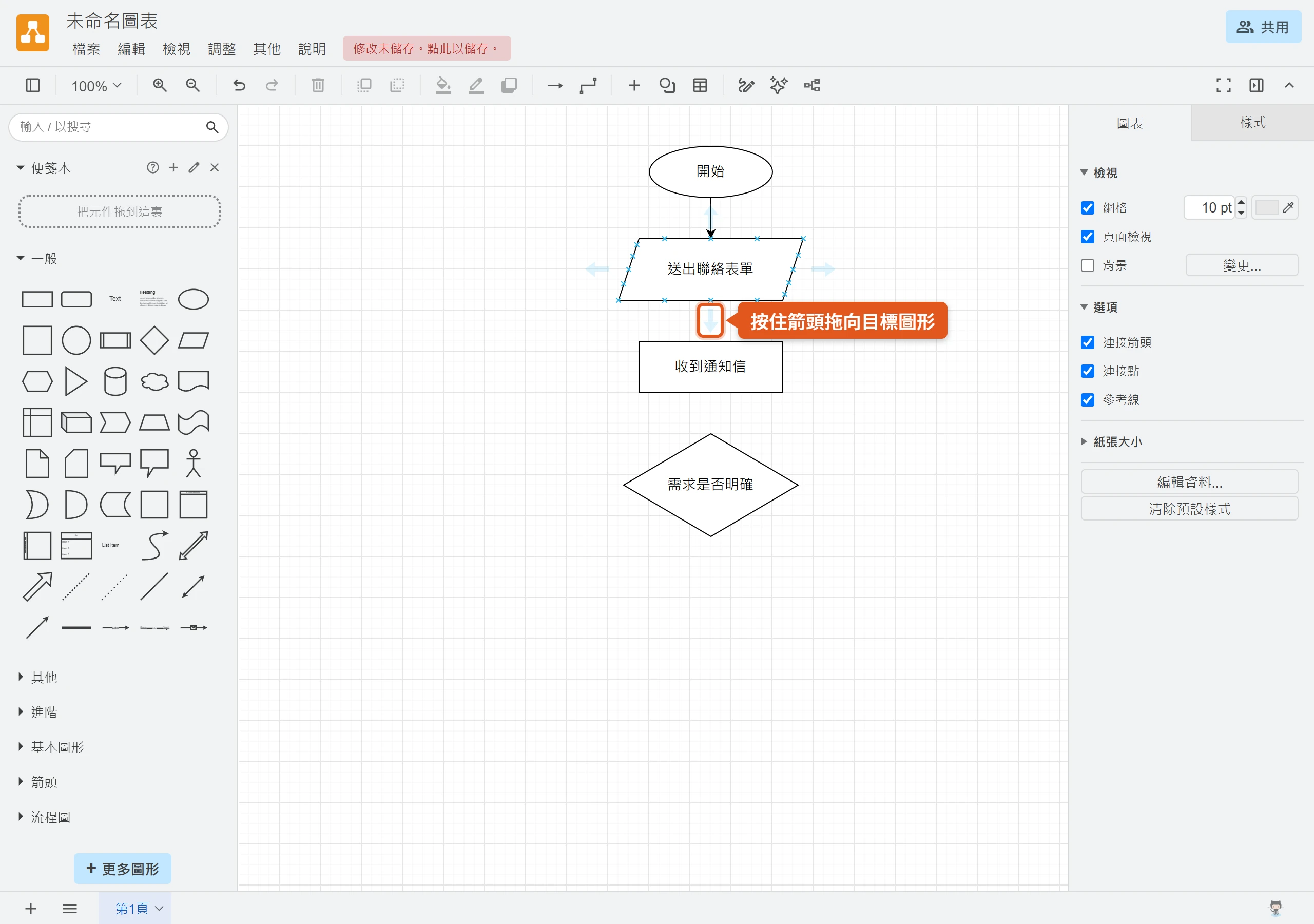Click the shadow icon in toolbar
This screenshot has height=924, width=1314.
(509, 86)
